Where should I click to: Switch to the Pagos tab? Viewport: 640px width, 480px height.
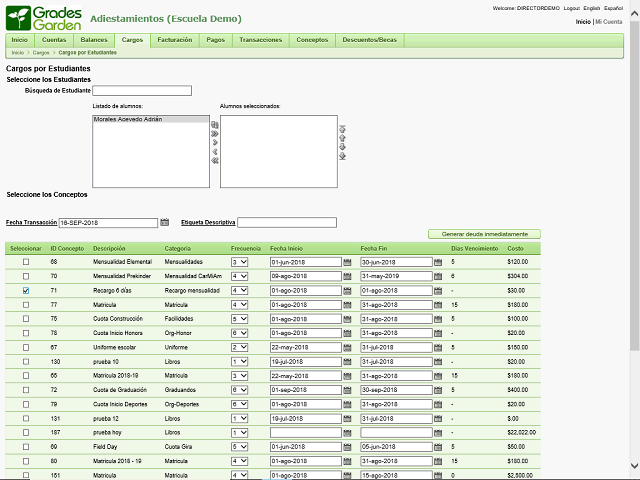click(216, 40)
